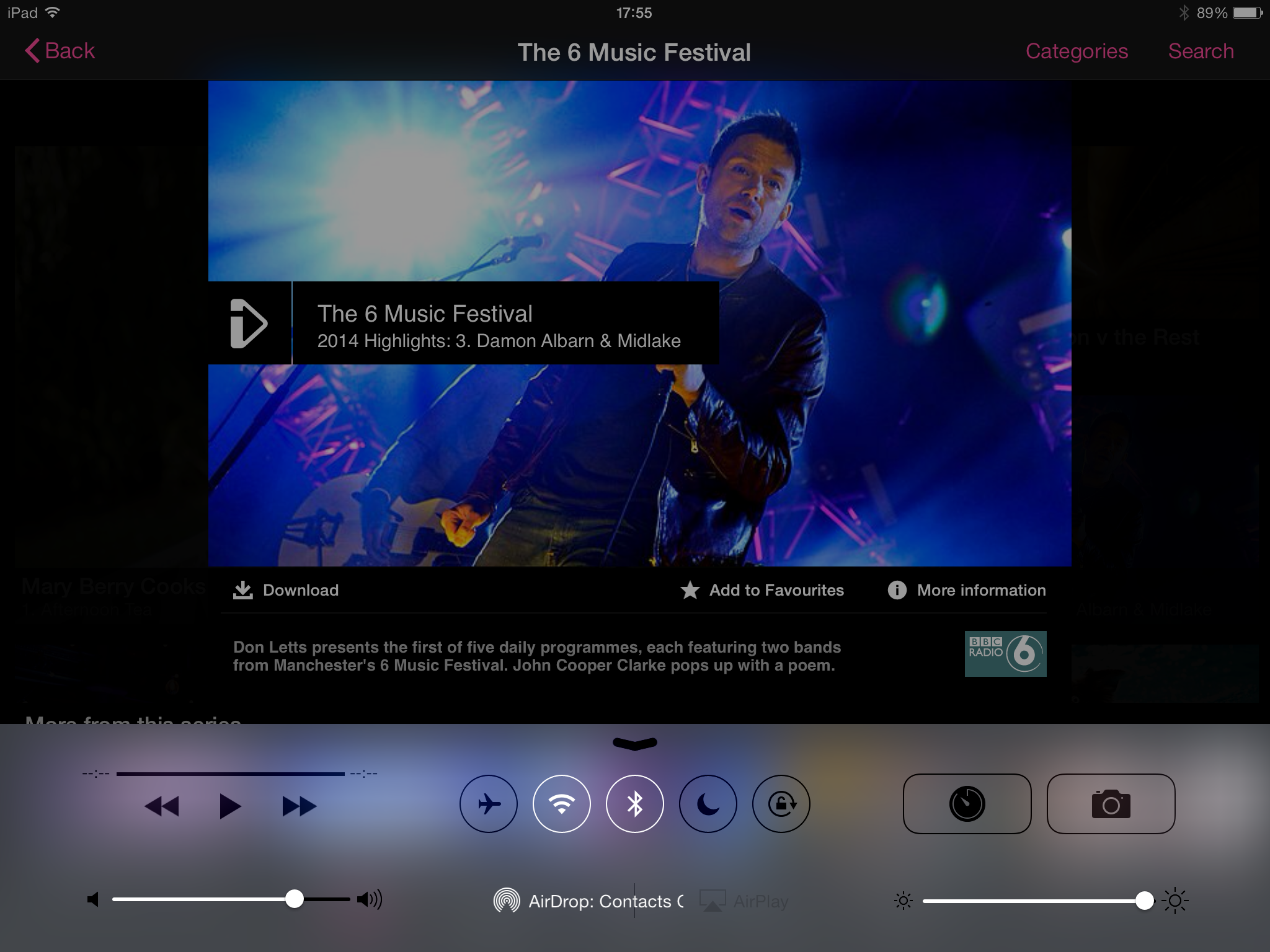1270x952 pixels.
Task: Open Search in the top bar
Action: point(1201,51)
